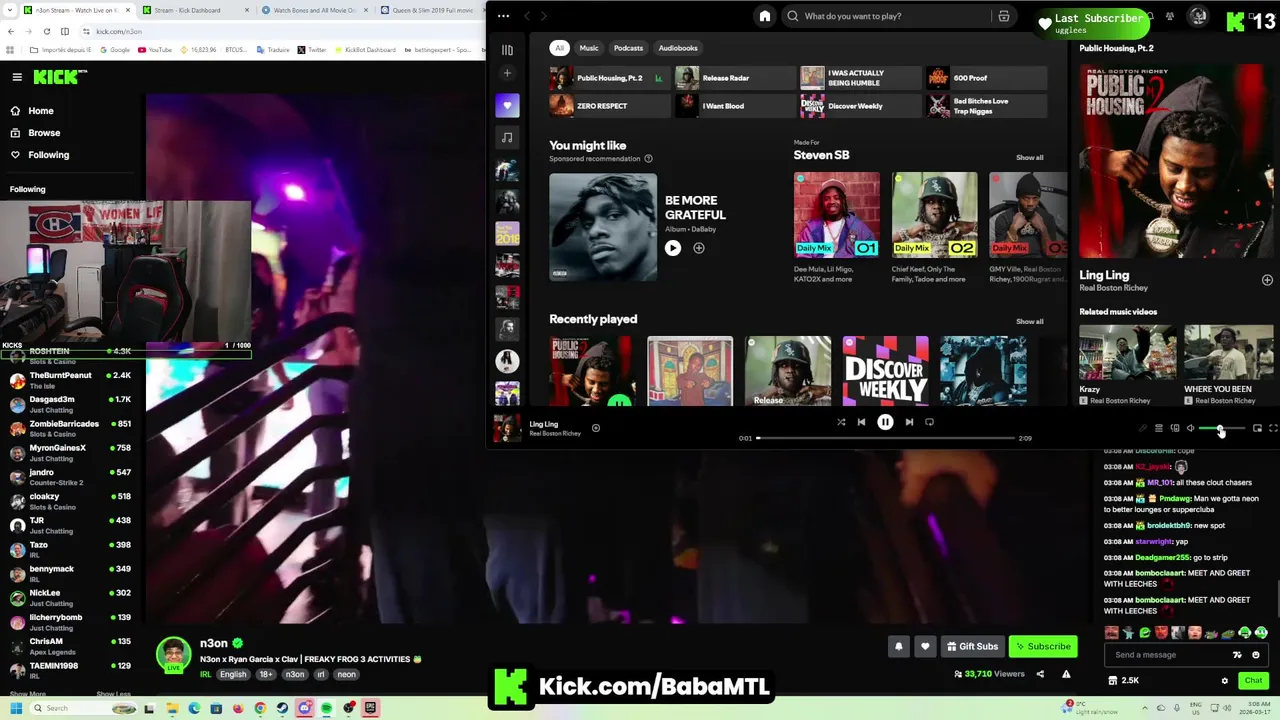Image resolution: width=1280 pixels, height=720 pixels.
Task: Open the Krazy related music video
Action: pos(1127,352)
